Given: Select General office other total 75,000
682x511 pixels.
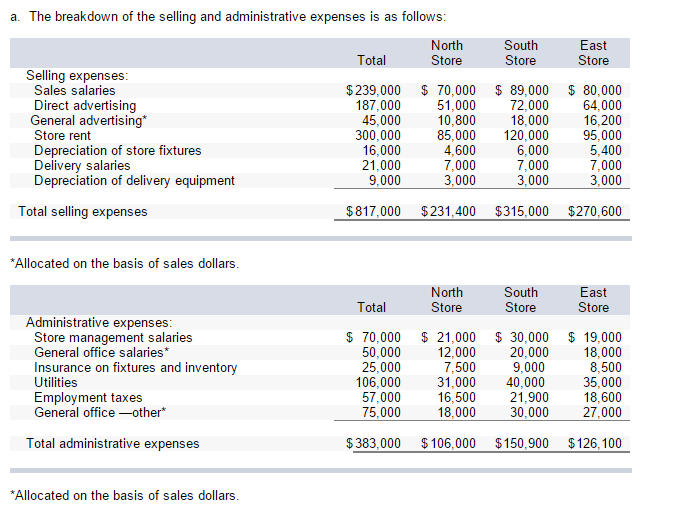Looking at the screenshot, I should point(381,413).
